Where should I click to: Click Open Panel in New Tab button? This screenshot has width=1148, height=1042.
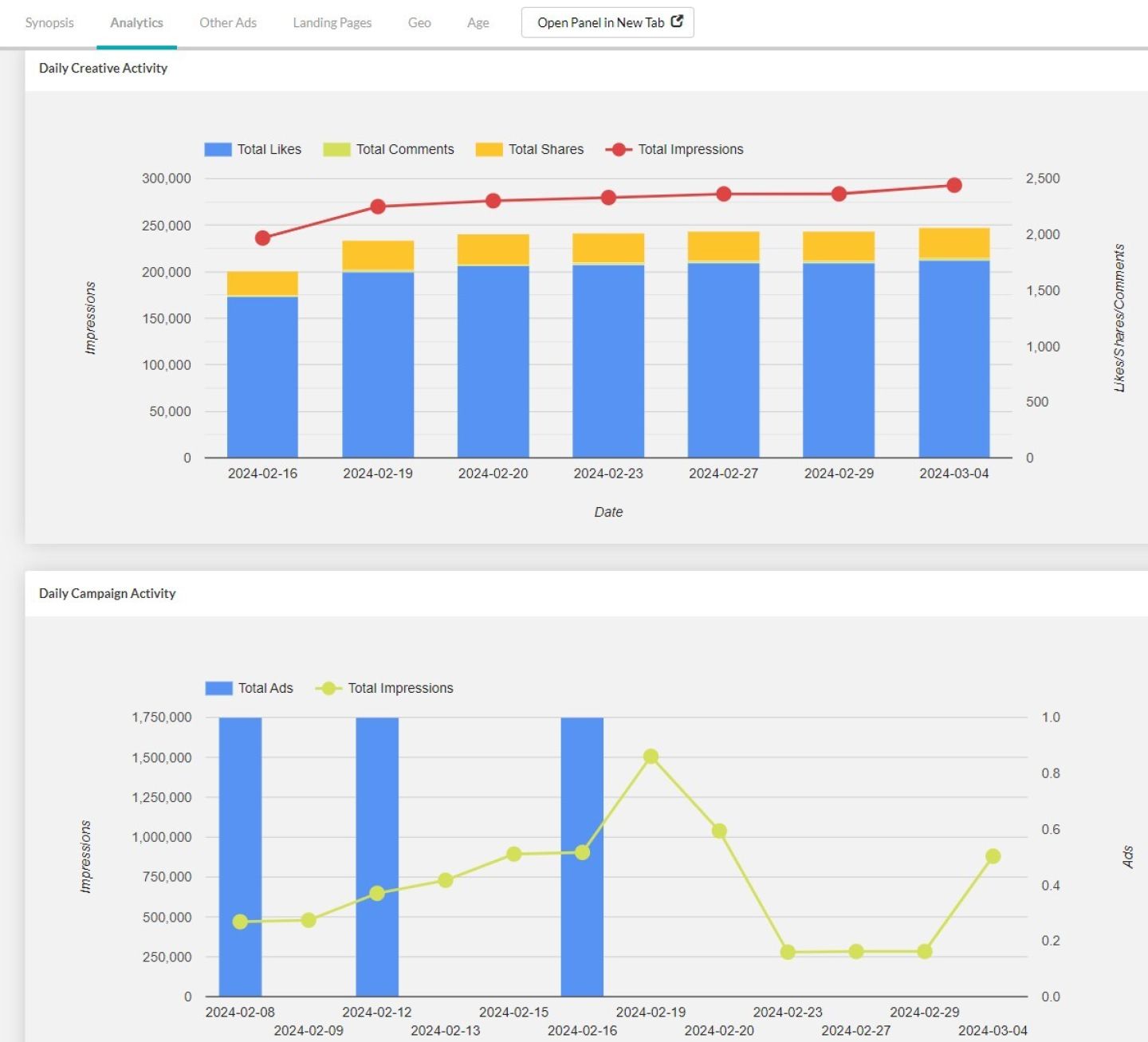600,22
